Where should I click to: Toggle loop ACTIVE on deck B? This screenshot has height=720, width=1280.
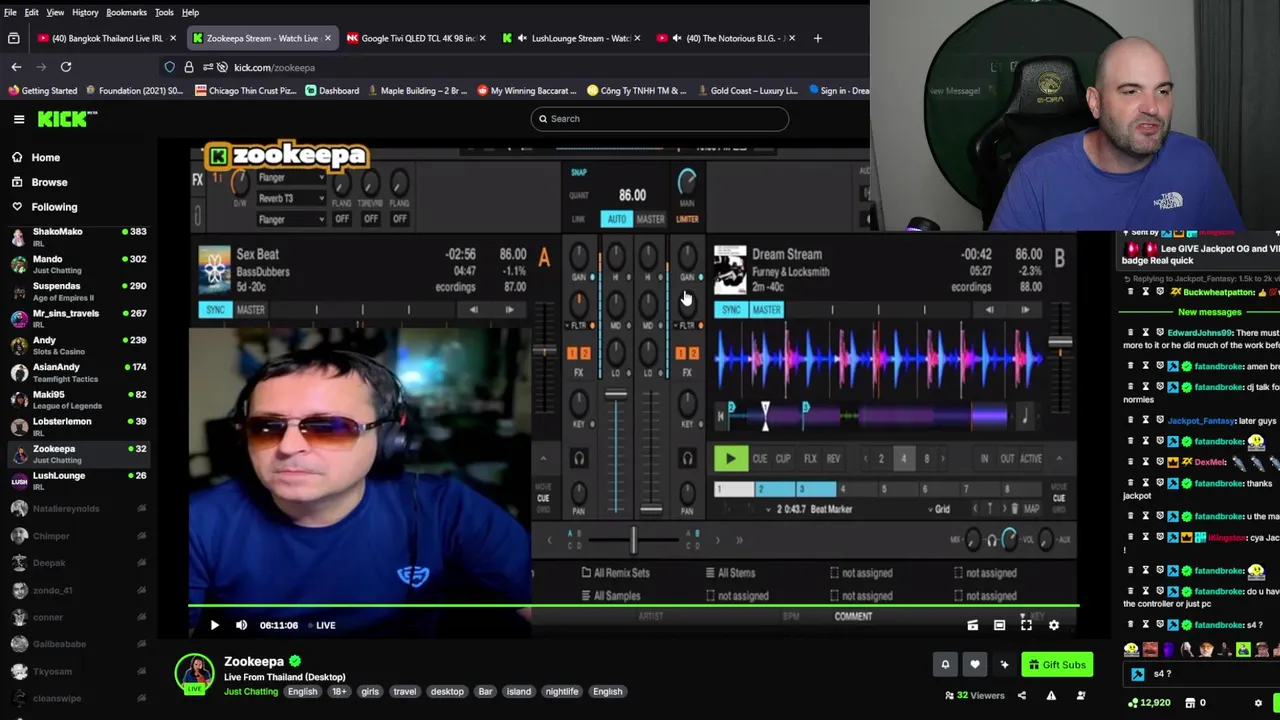pos(1031,459)
